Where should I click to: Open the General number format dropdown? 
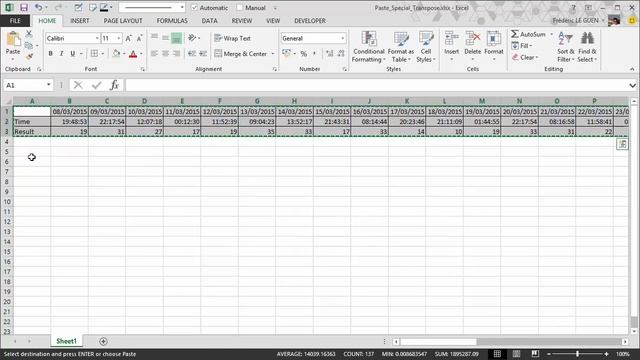[342, 38]
